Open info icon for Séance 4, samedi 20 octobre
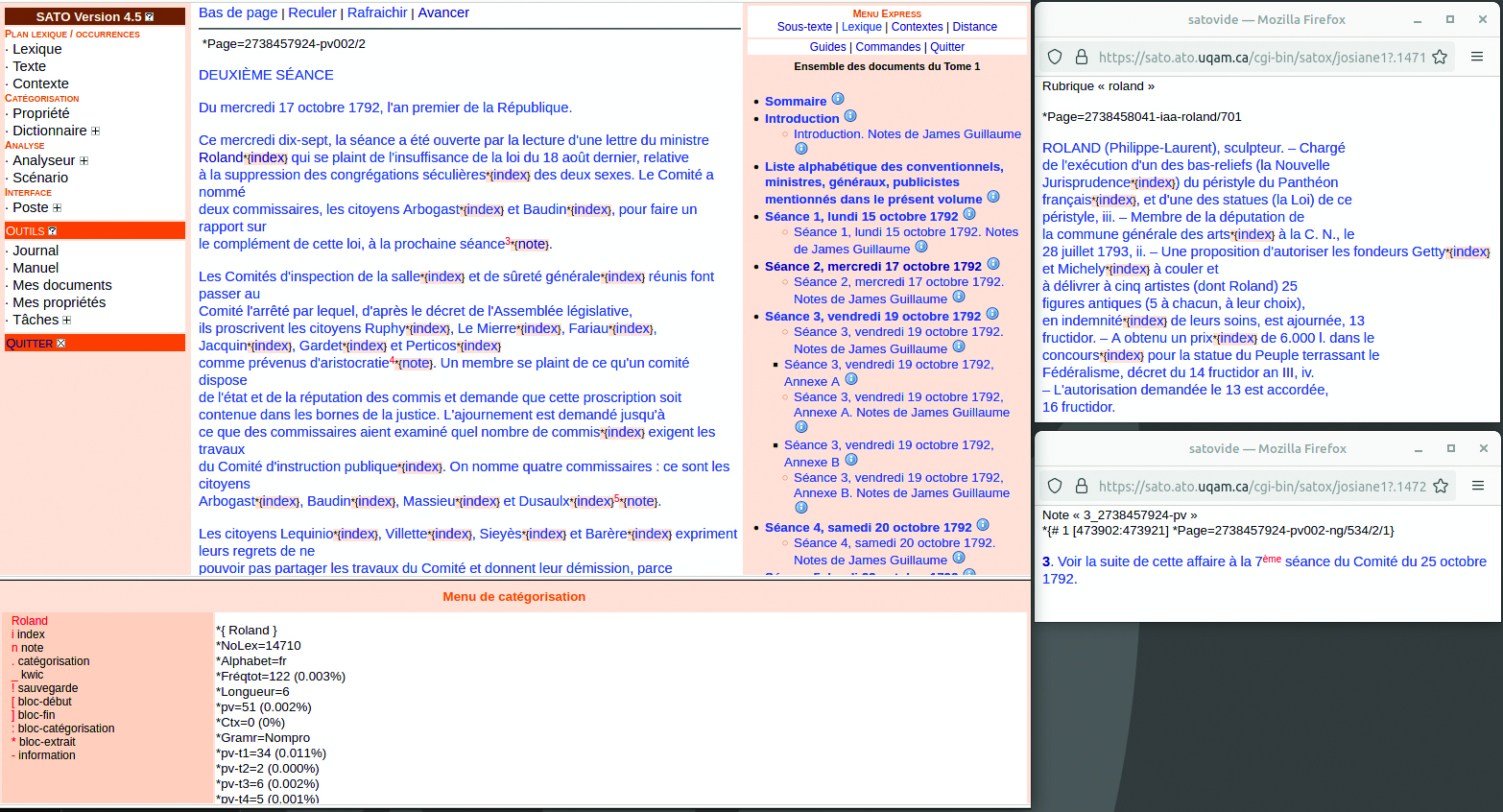This screenshot has height=812, width=1503. 983,525
